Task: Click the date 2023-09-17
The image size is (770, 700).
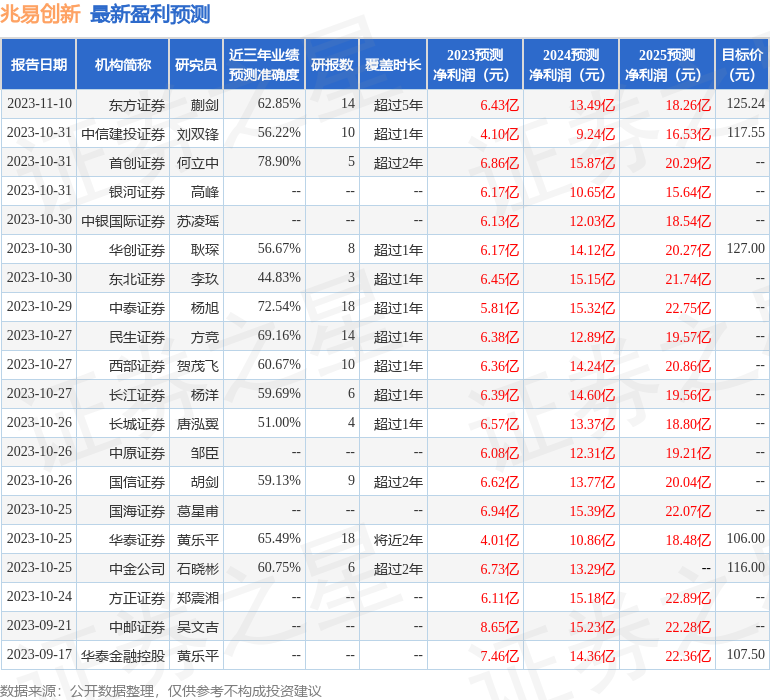Action: (39, 654)
